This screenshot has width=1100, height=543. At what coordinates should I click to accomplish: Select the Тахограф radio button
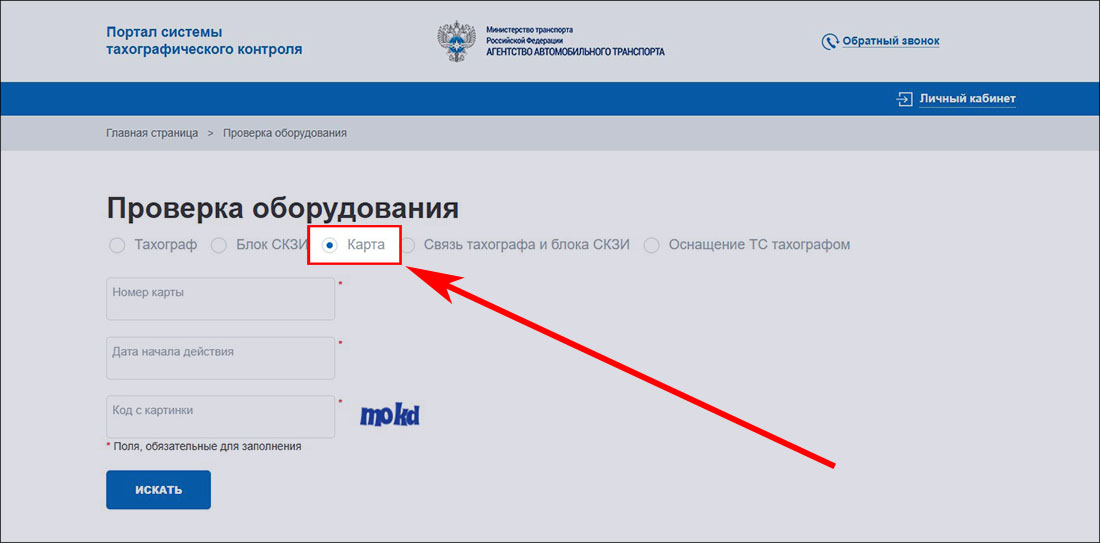pos(118,246)
